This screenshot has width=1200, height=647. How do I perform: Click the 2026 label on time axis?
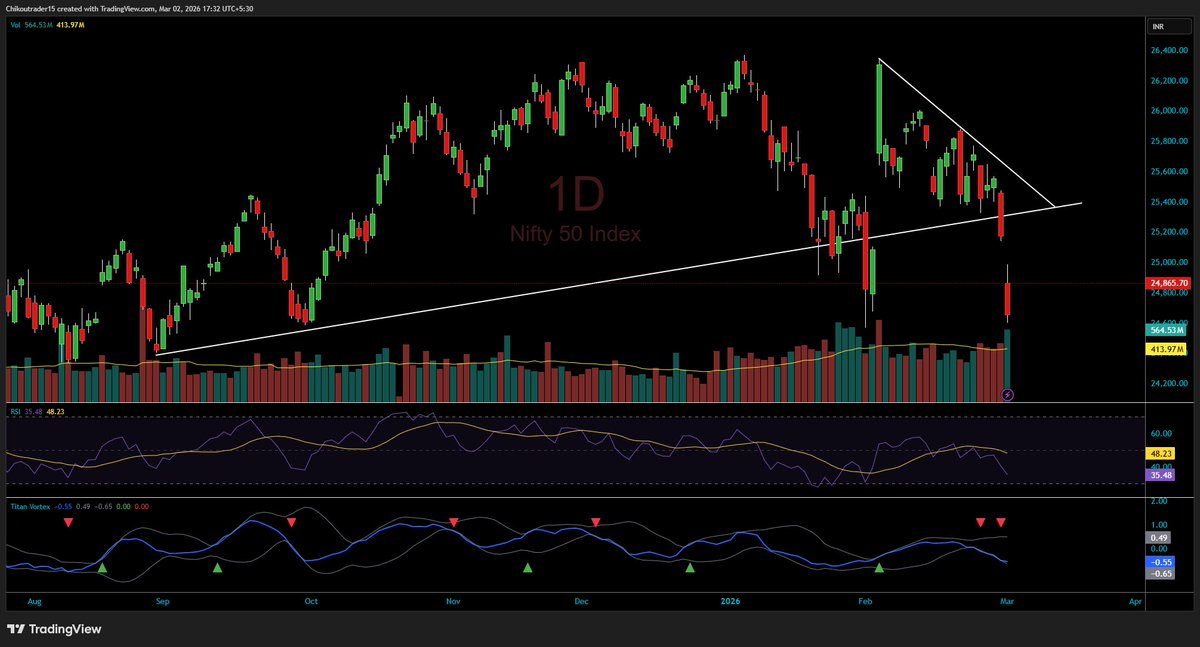pyautogui.click(x=732, y=602)
